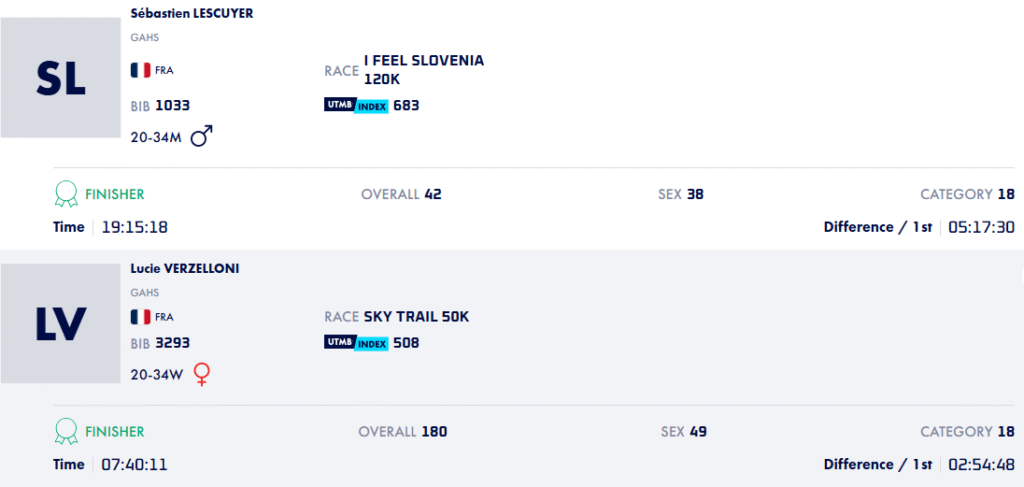The height and width of the screenshot is (487, 1024).
Task: Click French flag beside Sébastien's FRA
Action: pos(140,71)
